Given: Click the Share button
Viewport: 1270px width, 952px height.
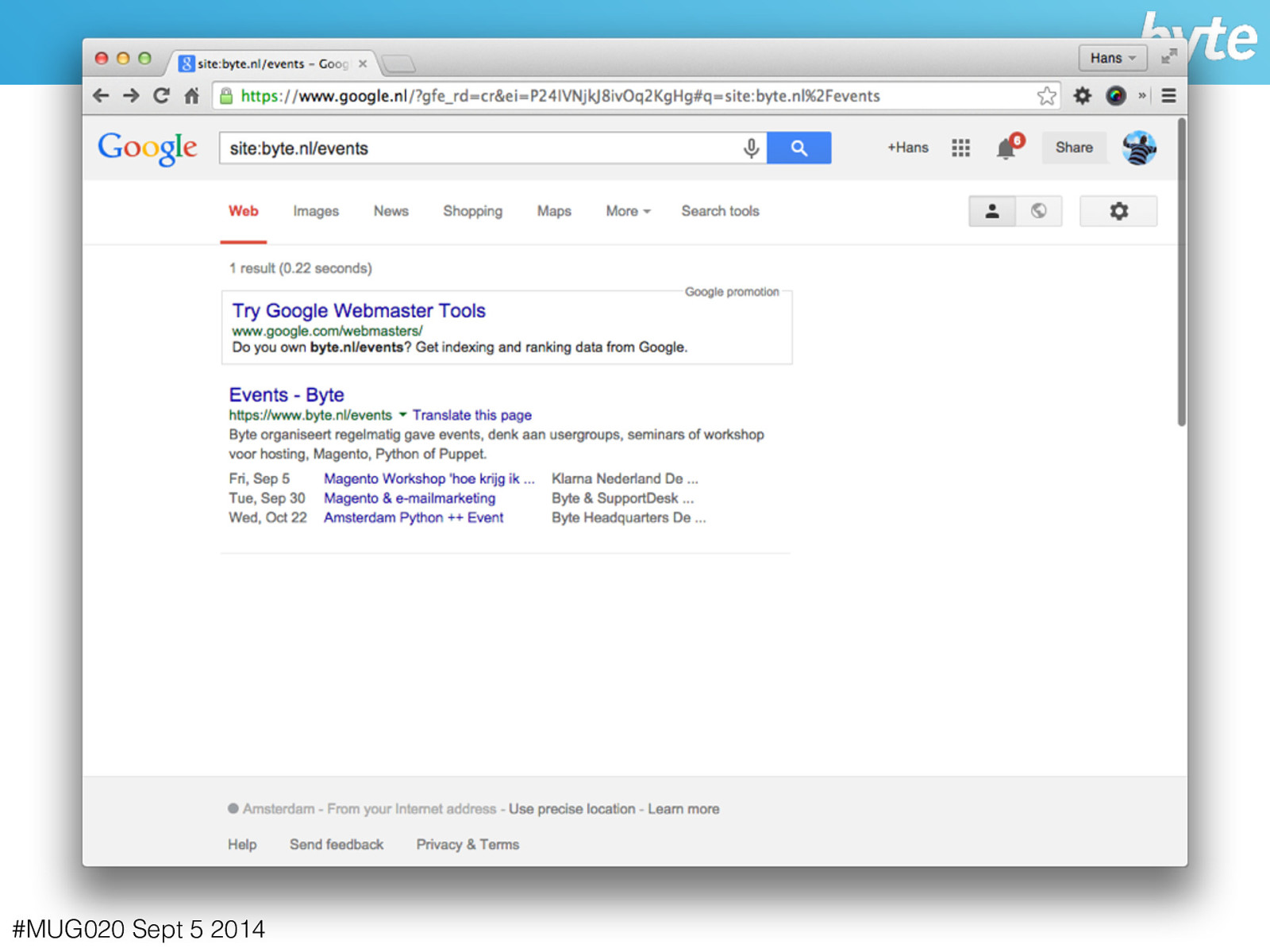Looking at the screenshot, I should pyautogui.click(x=1074, y=148).
